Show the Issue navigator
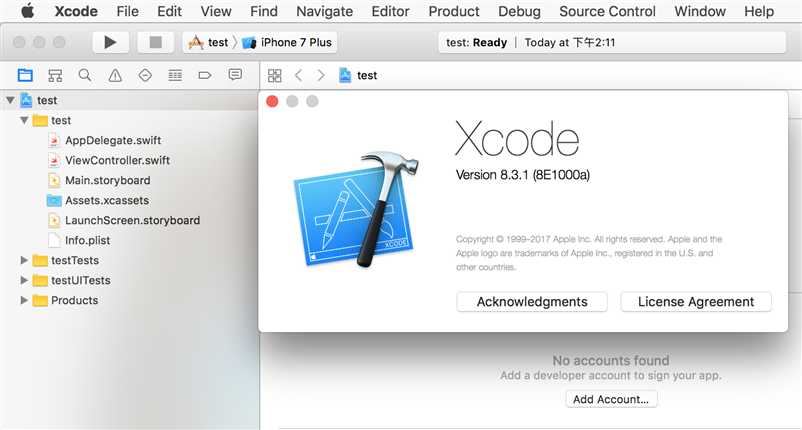The width and height of the screenshot is (802, 430). click(115, 76)
